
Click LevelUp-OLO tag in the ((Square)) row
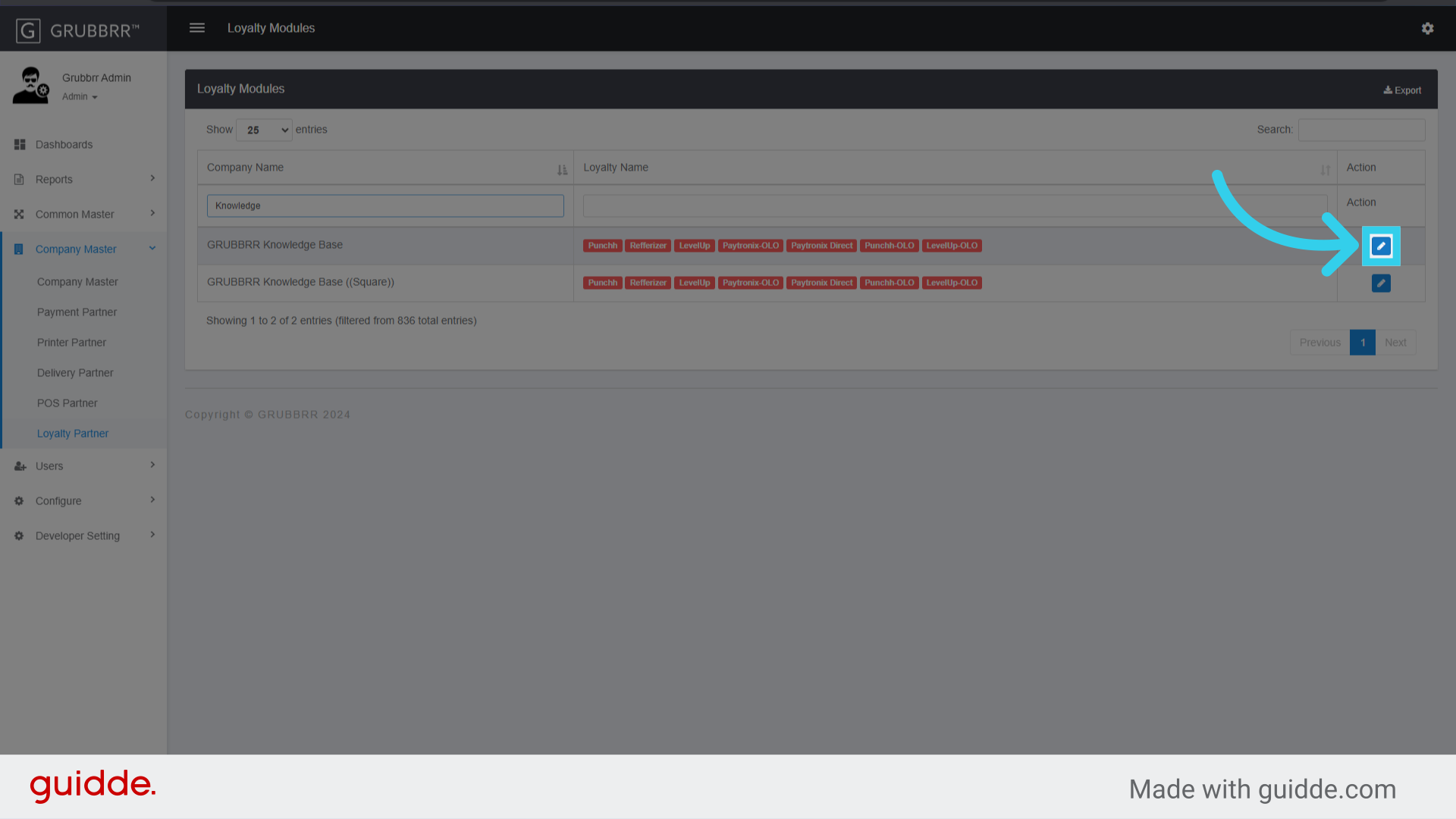point(952,283)
